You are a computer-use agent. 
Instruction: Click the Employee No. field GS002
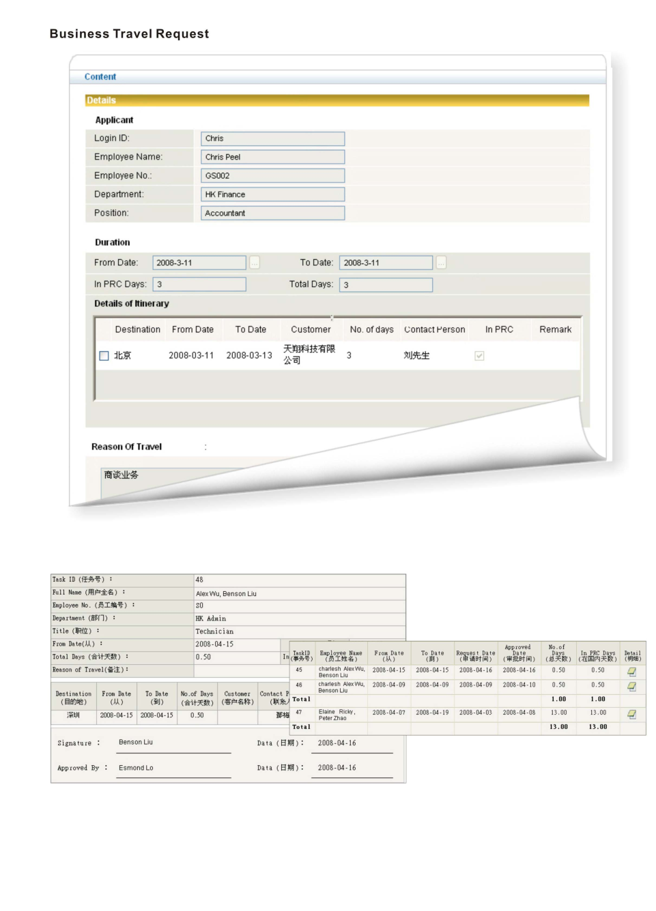[x=273, y=175]
